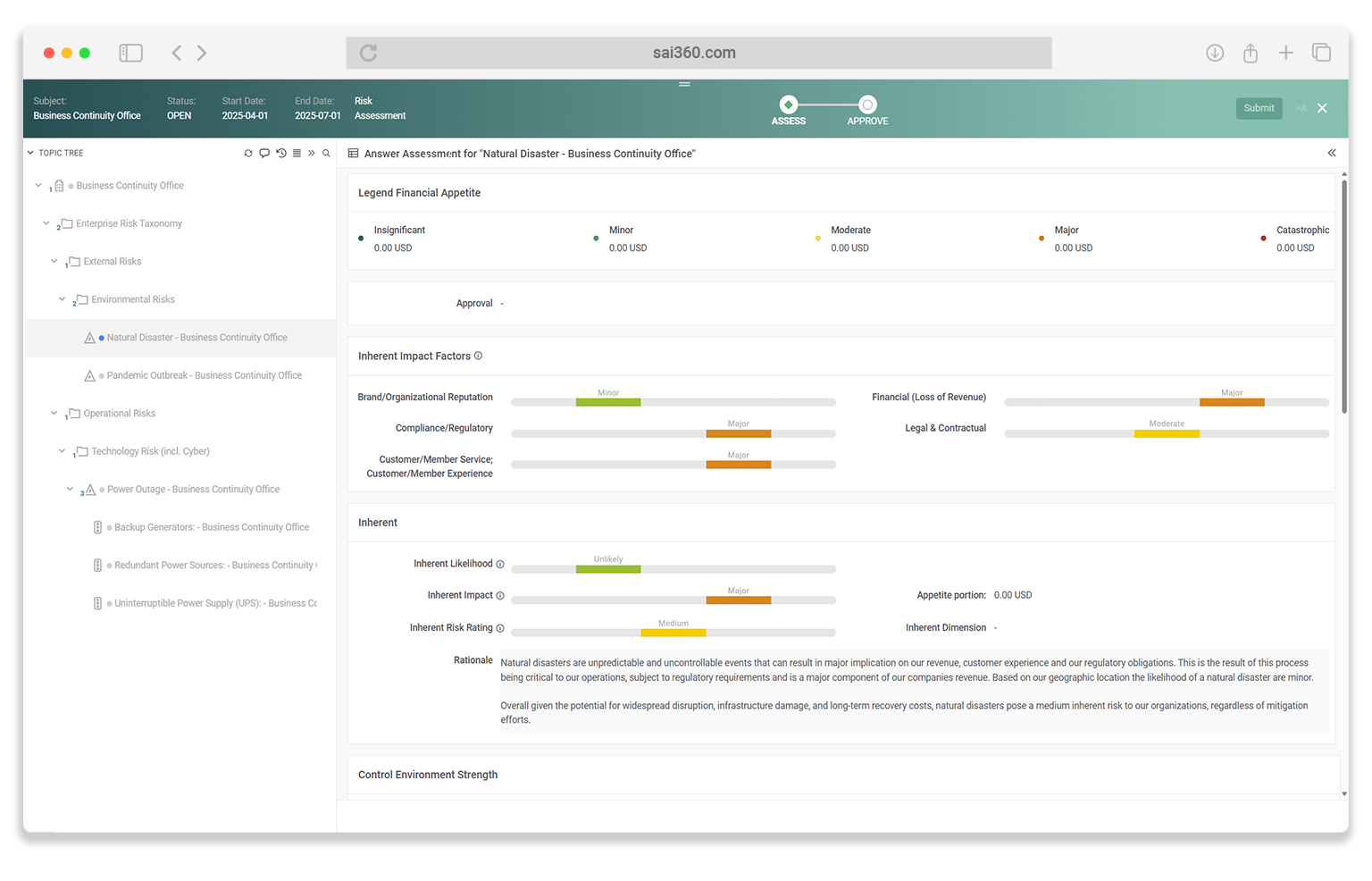Open the comments icon in Topic Tree toolbar
The image size is (1372, 881).
(x=264, y=154)
